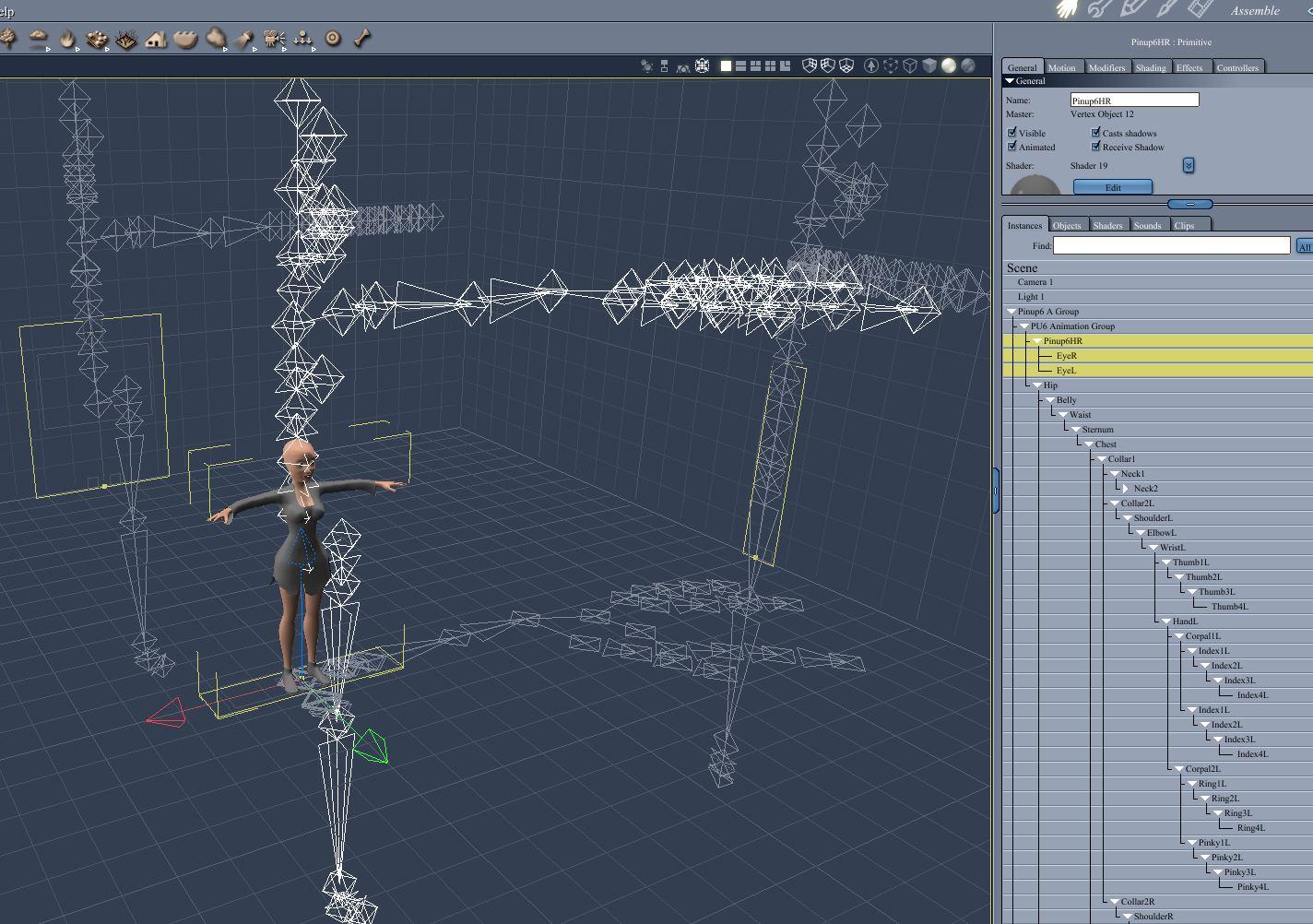Viewport: 1313px width, 924px height.
Task: Collapse the HandL bone branch
Action: click(x=1166, y=622)
